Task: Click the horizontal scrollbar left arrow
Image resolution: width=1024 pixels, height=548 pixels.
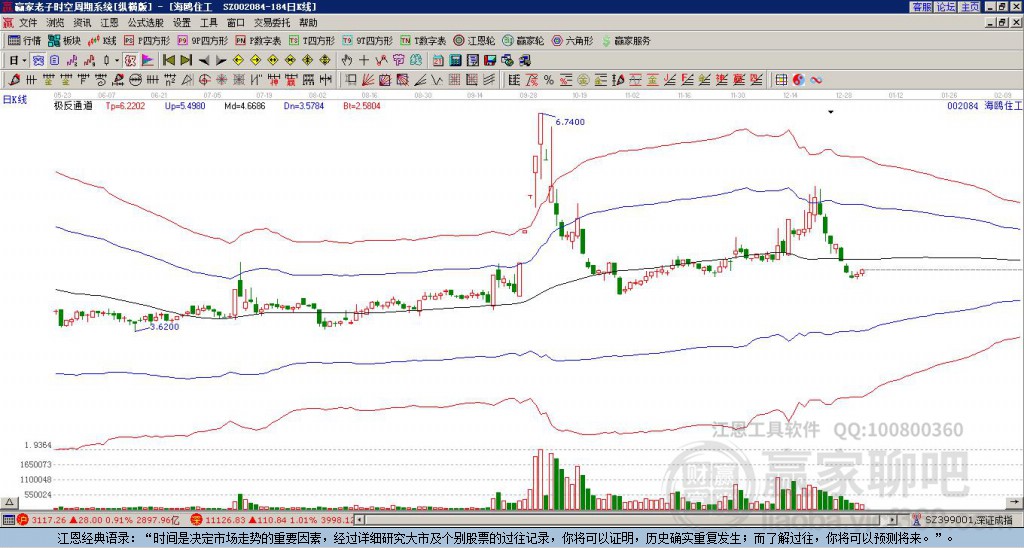Action: coord(359,520)
